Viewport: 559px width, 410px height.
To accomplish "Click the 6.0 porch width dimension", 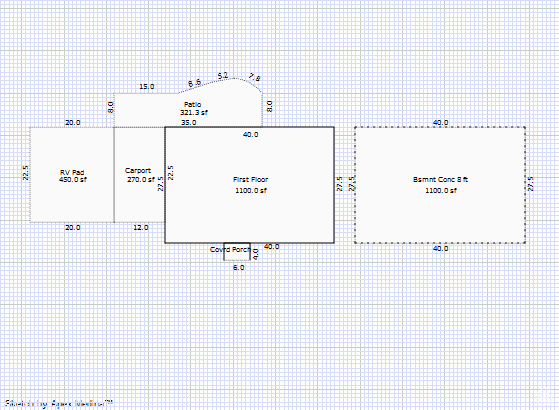I will pos(239,267).
